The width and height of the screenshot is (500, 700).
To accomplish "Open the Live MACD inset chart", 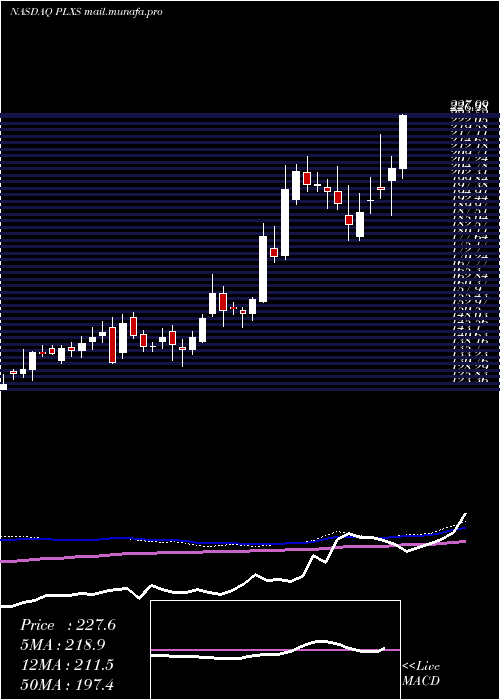I will 275,650.
